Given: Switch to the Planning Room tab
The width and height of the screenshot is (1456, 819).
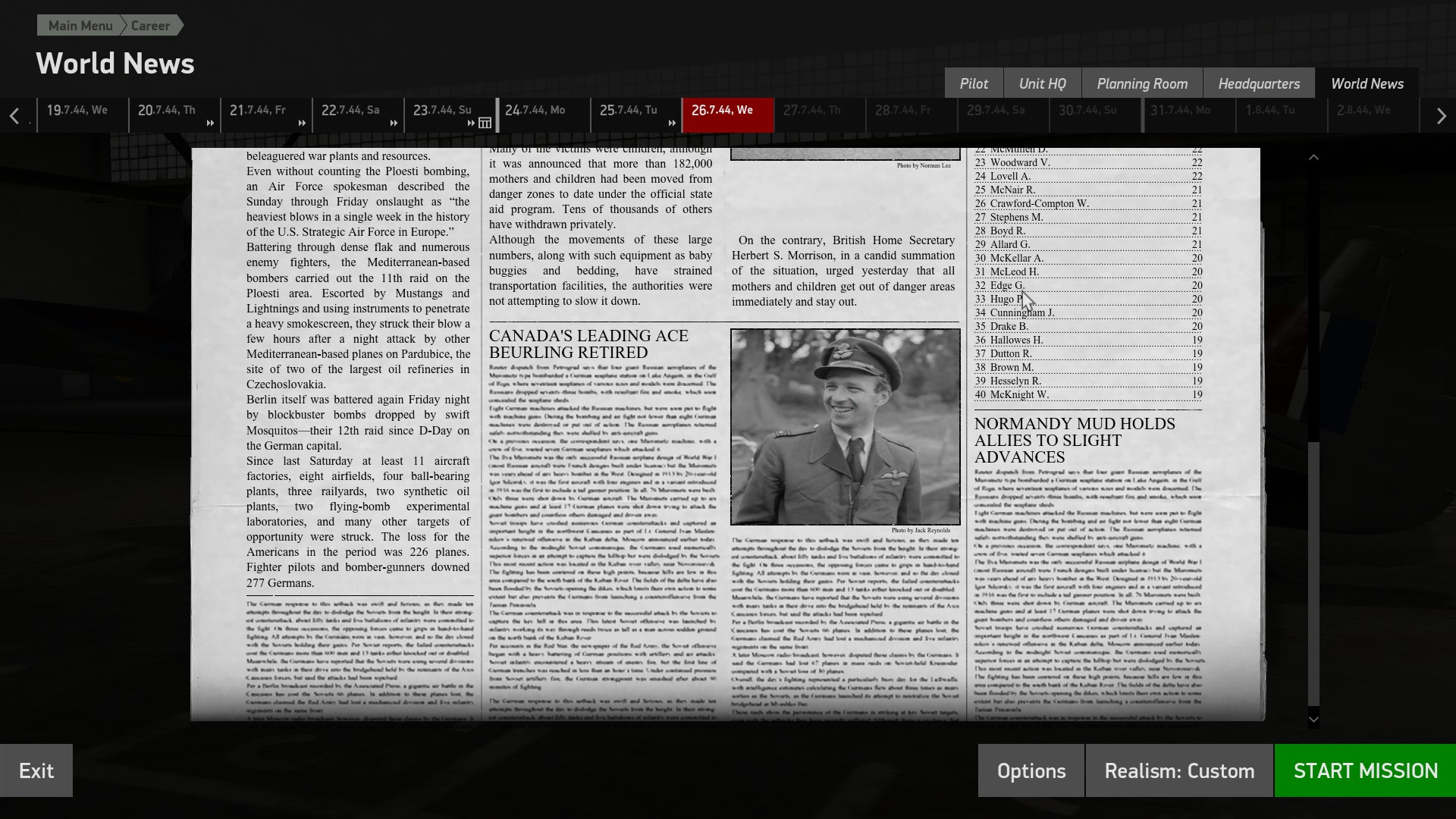Looking at the screenshot, I should click(x=1141, y=83).
